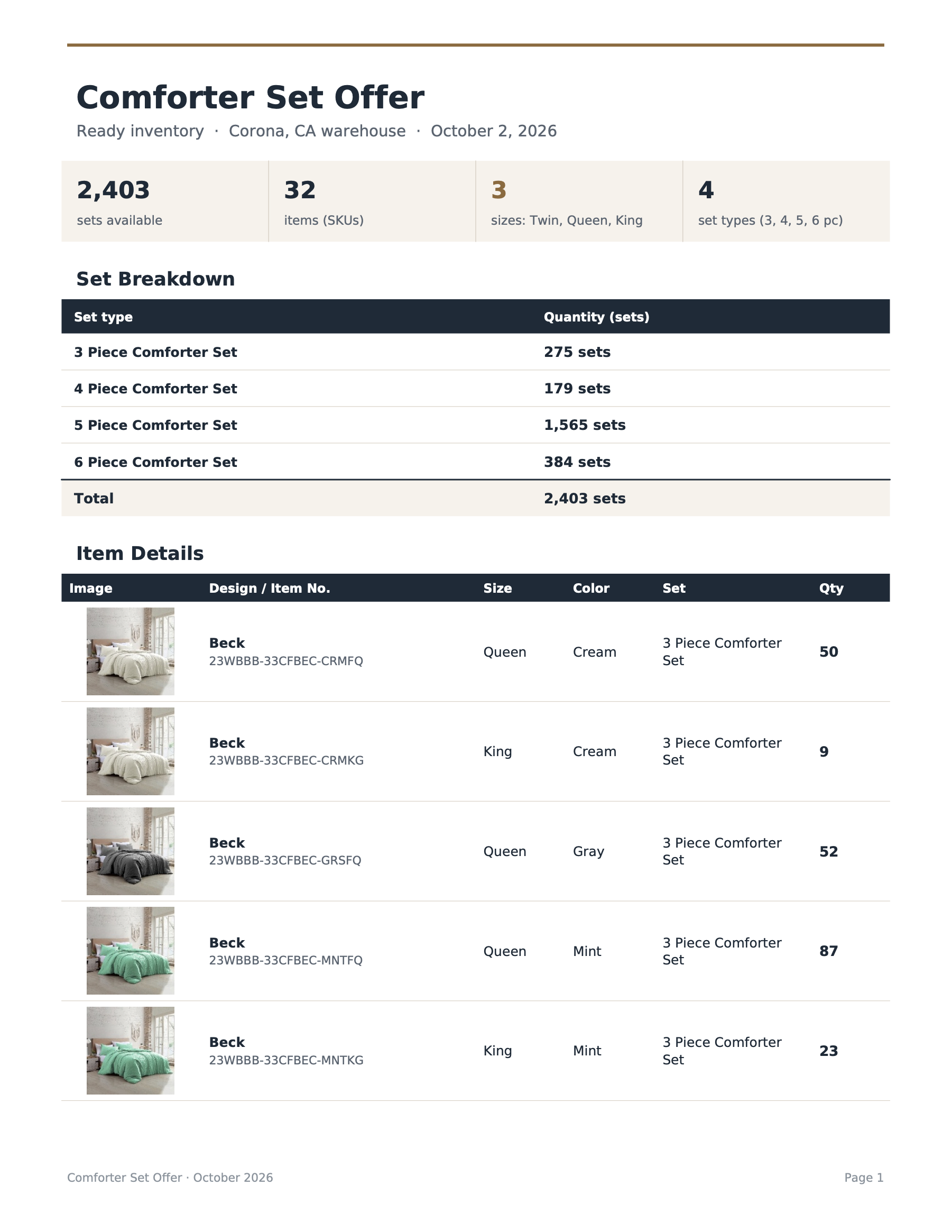This screenshot has height=1232, width=952.
Task: Click the "Total" row label
Action: tap(94, 499)
